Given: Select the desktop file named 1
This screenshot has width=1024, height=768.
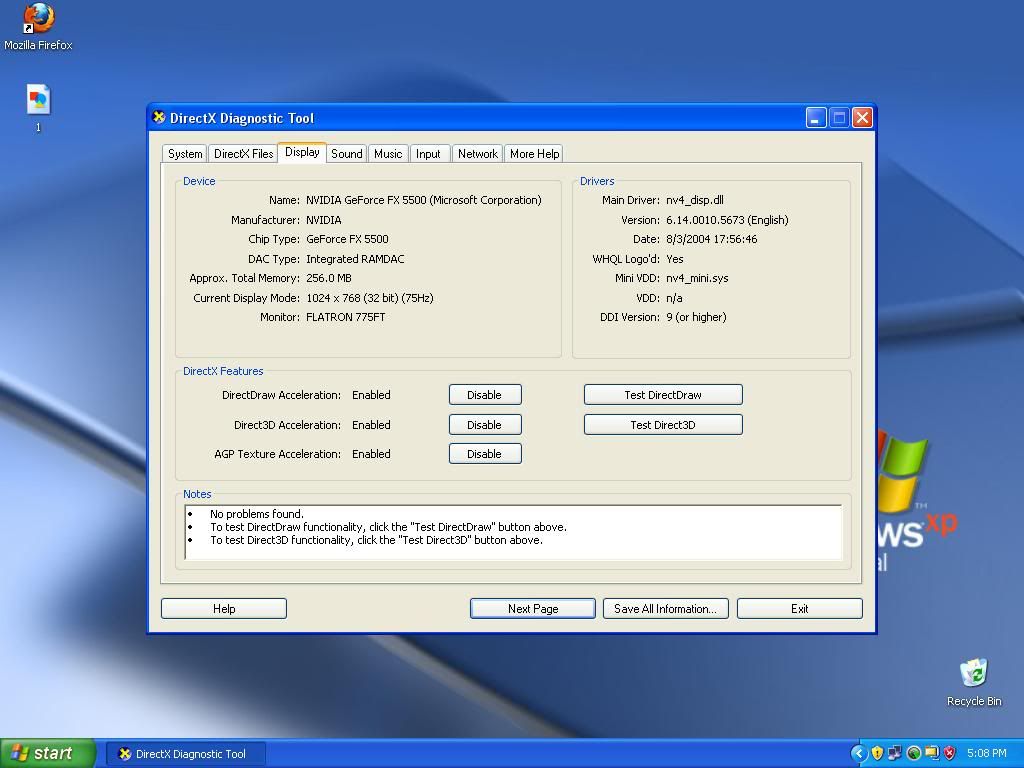Looking at the screenshot, I should (x=38, y=108).
